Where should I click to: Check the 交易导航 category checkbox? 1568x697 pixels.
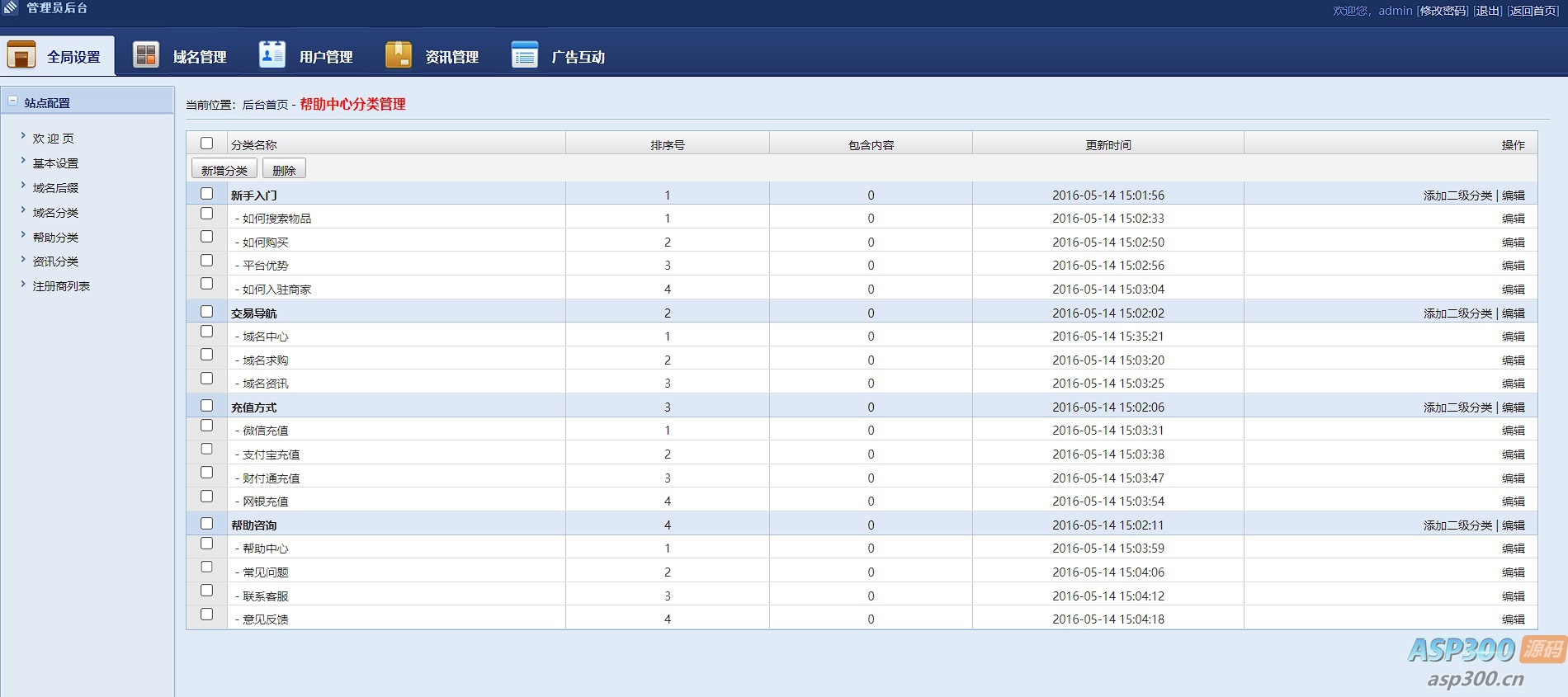(207, 312)
